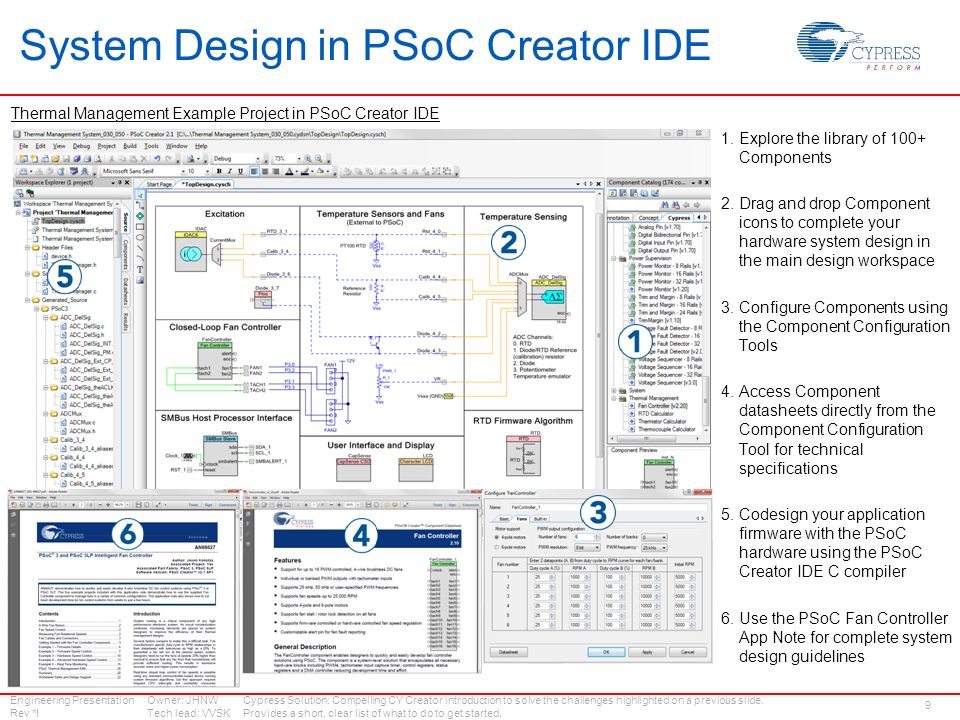Click the zoom in magnifier icon
Image resolution: width=960 pixels, height=720 pixels.
click(307, 159)
